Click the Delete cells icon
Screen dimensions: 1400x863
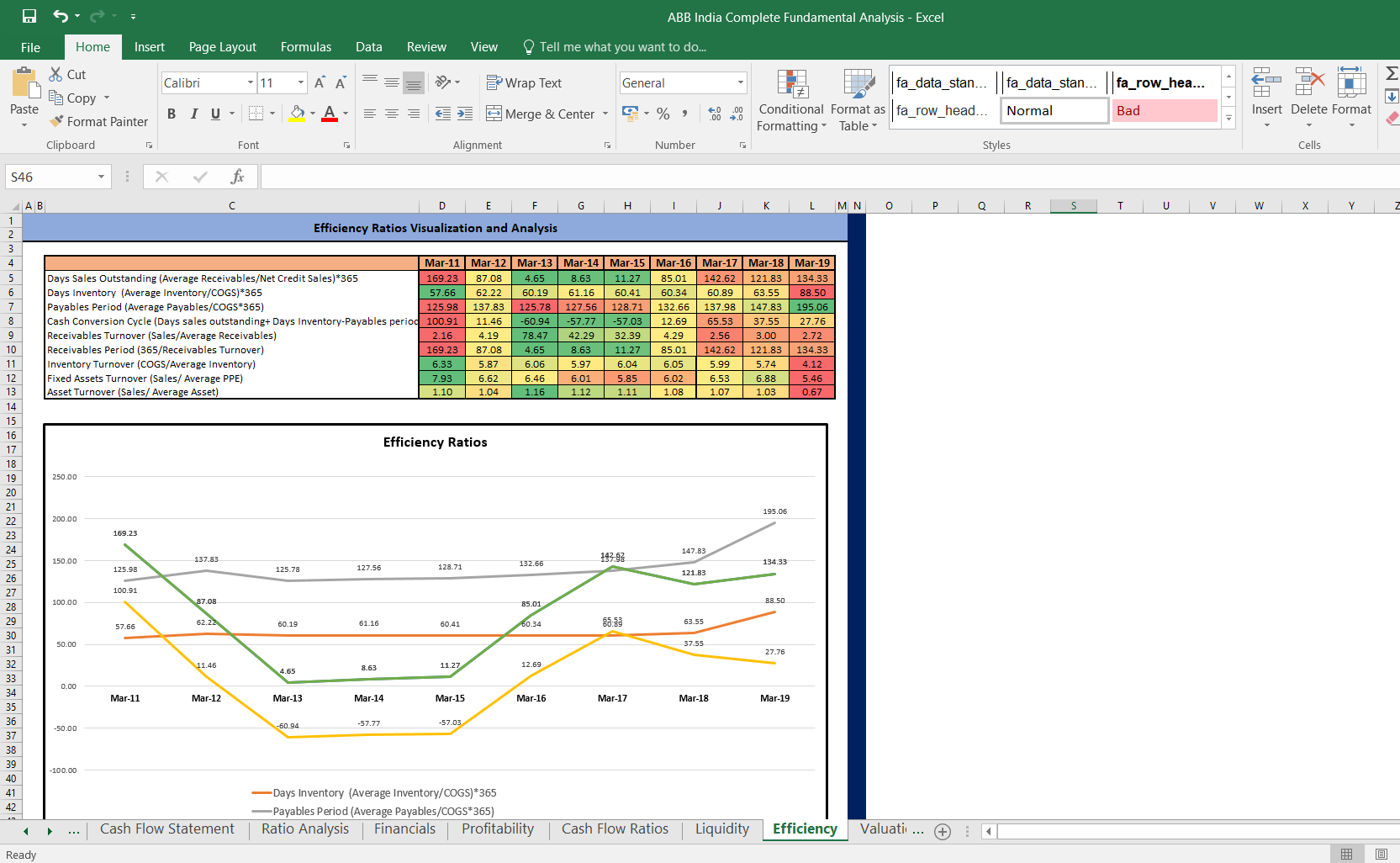pos(1309,83)
